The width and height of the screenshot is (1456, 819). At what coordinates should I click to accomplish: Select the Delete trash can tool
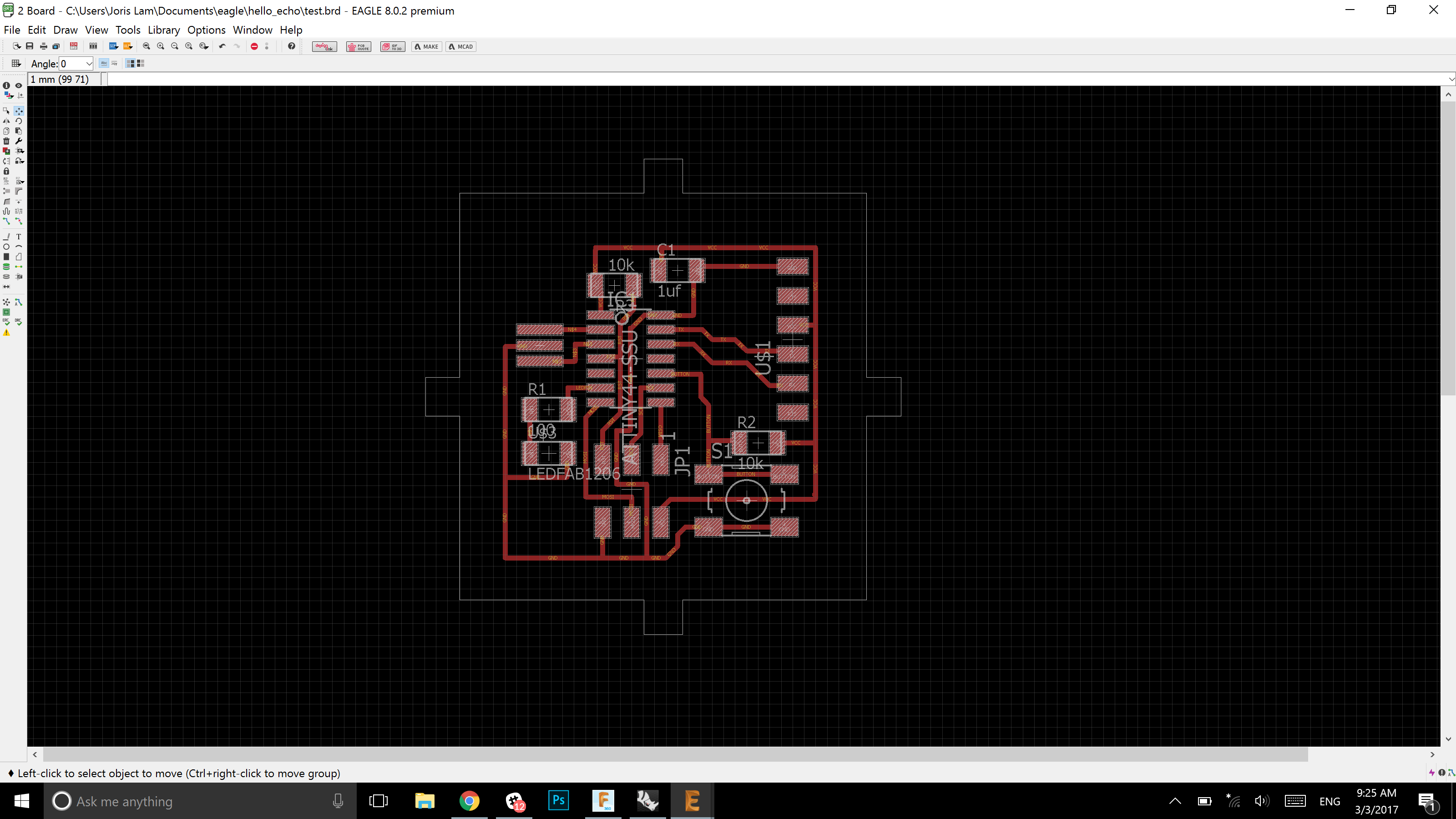pos(6,141)
